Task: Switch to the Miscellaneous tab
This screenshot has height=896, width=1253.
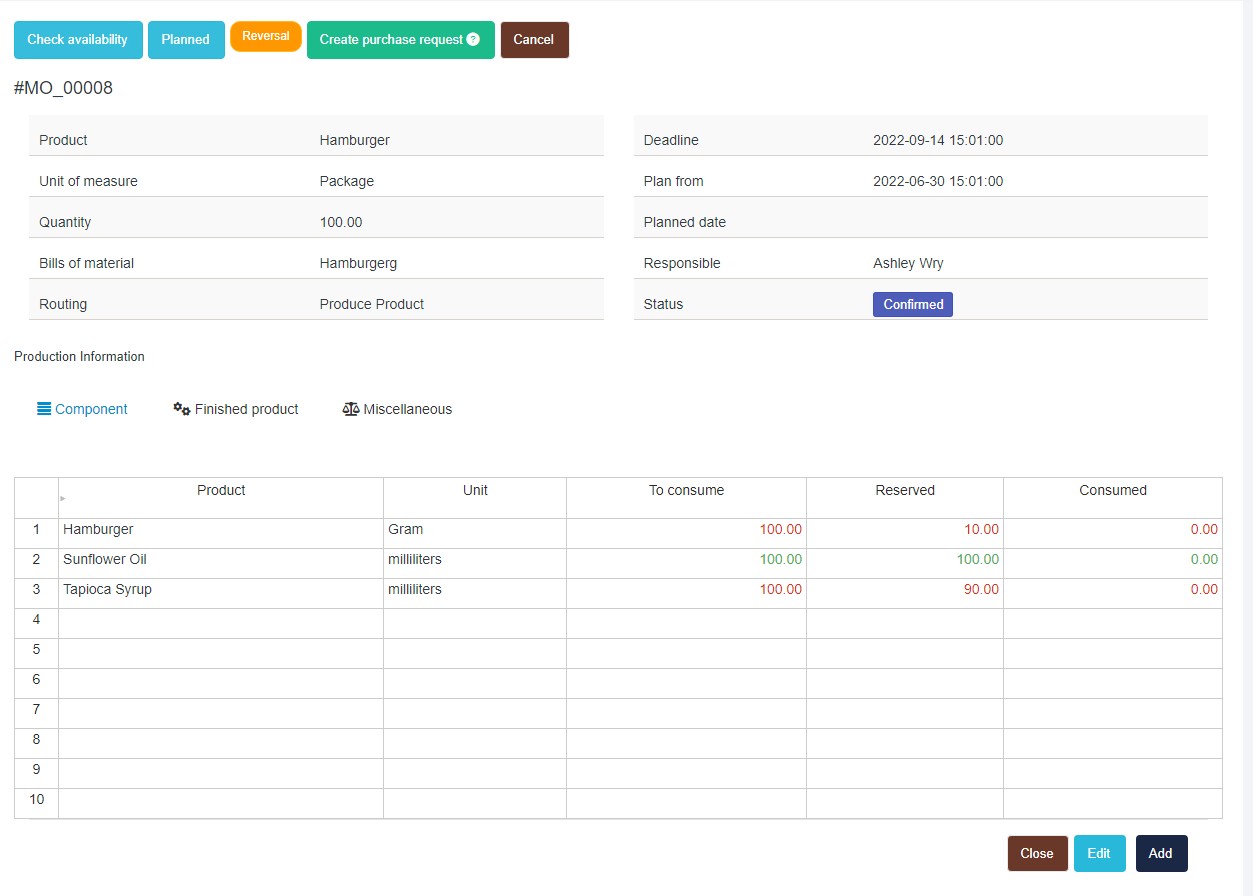Action: point(407,409)
